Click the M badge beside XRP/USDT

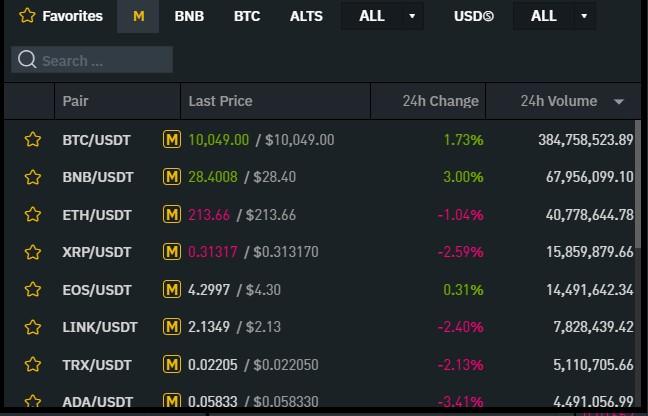click(x=172, y=252)
